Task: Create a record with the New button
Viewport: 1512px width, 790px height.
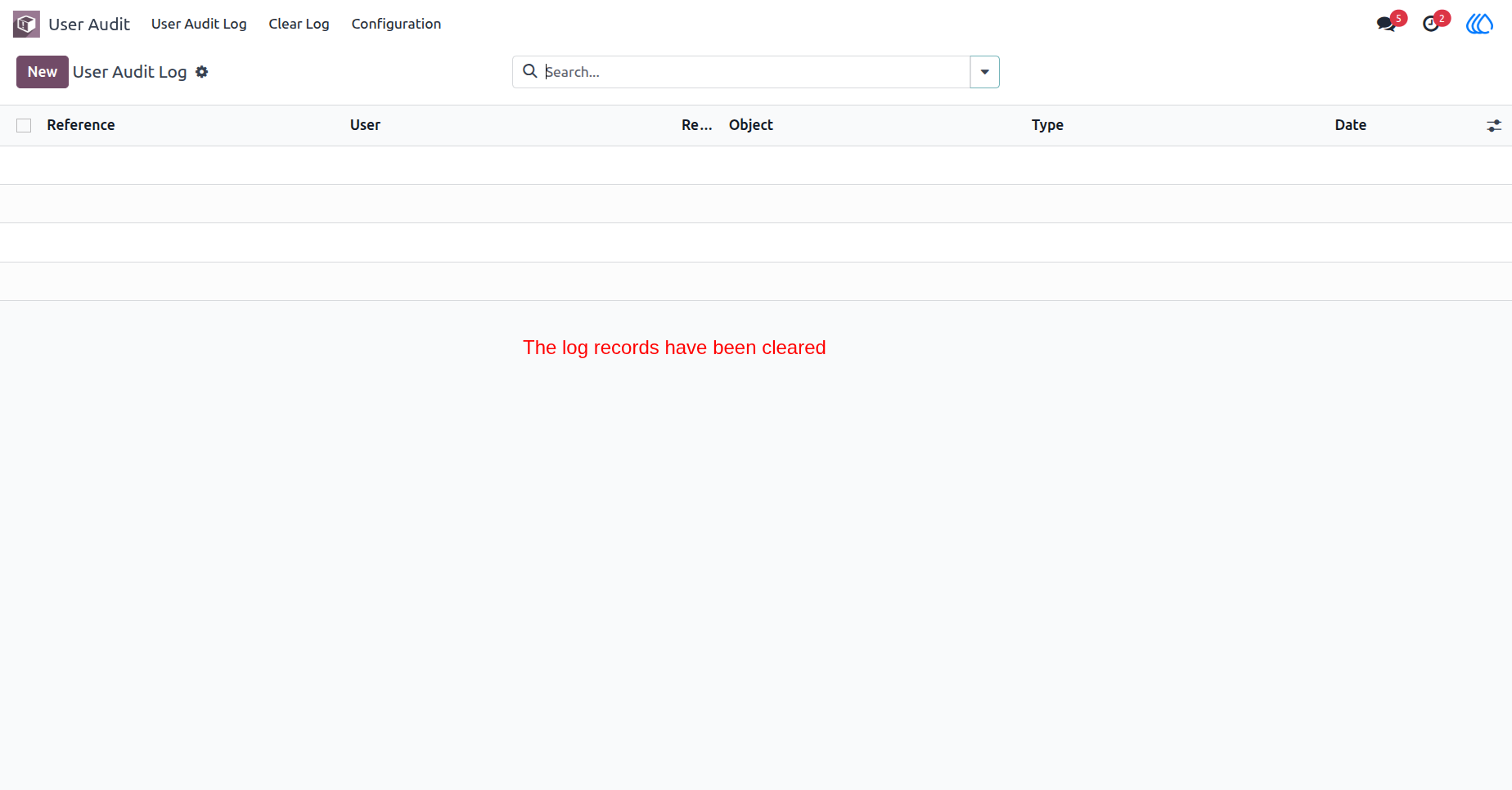Action: pos(43,72)
